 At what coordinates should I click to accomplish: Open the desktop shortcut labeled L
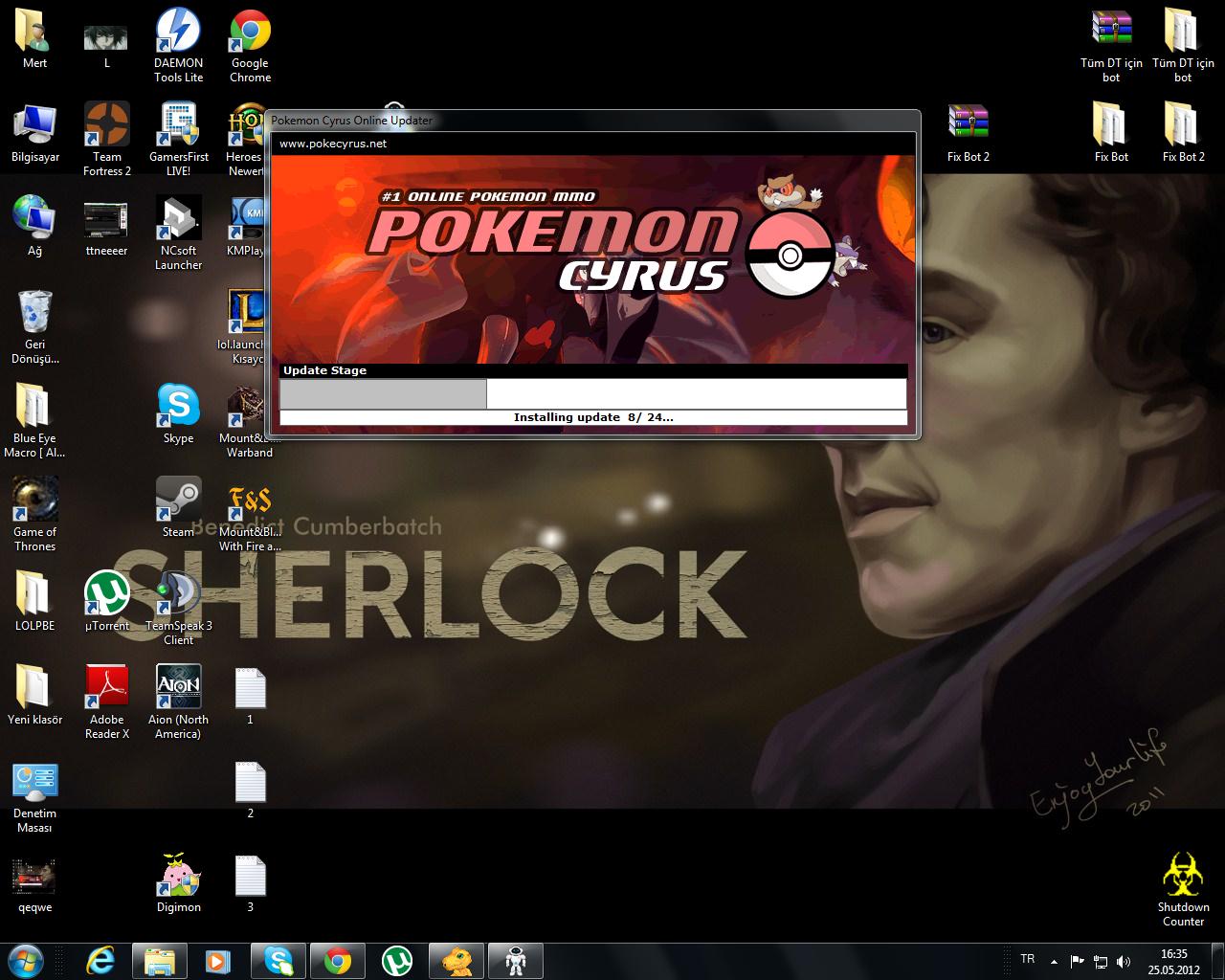coord(106,39)
